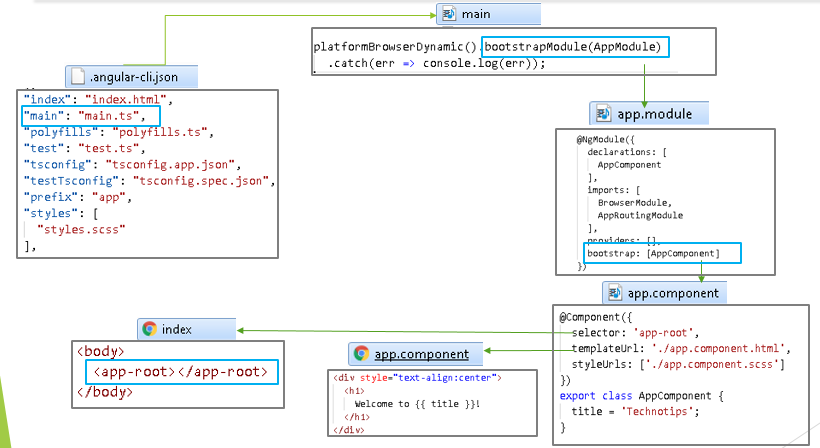Click the Welcome to {{ title }}! text
Screen dimensions: 820x448
(417, 404)
